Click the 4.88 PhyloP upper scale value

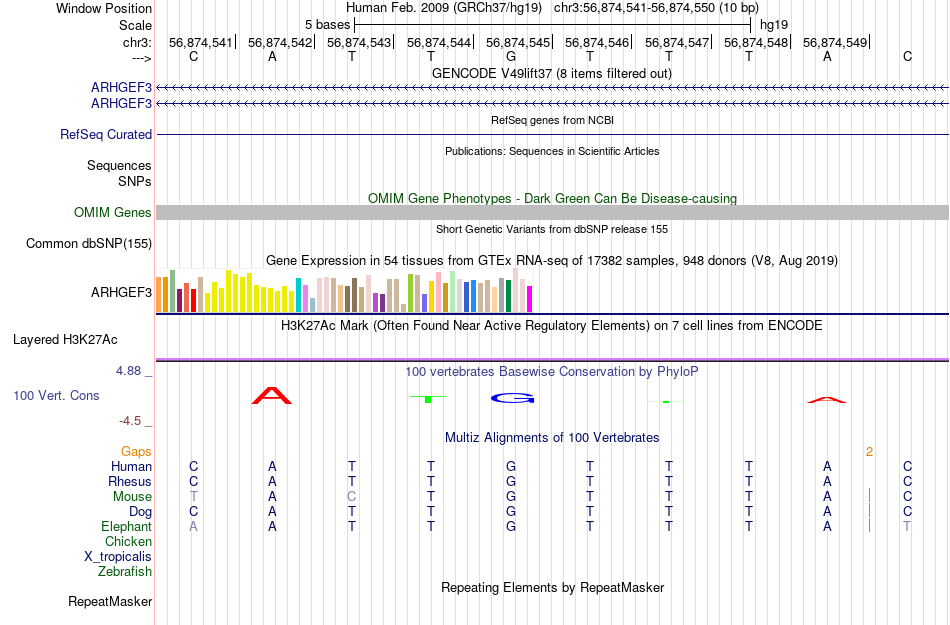click(x=128, y=371)
